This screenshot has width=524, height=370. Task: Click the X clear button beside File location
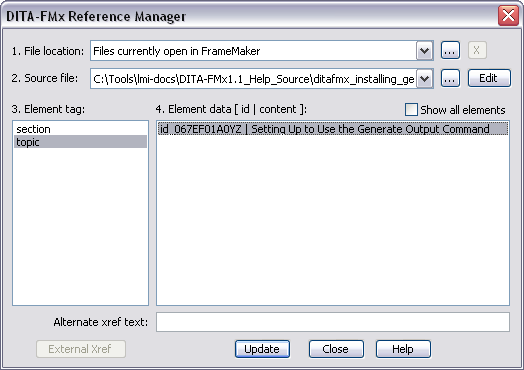(477, 50)
